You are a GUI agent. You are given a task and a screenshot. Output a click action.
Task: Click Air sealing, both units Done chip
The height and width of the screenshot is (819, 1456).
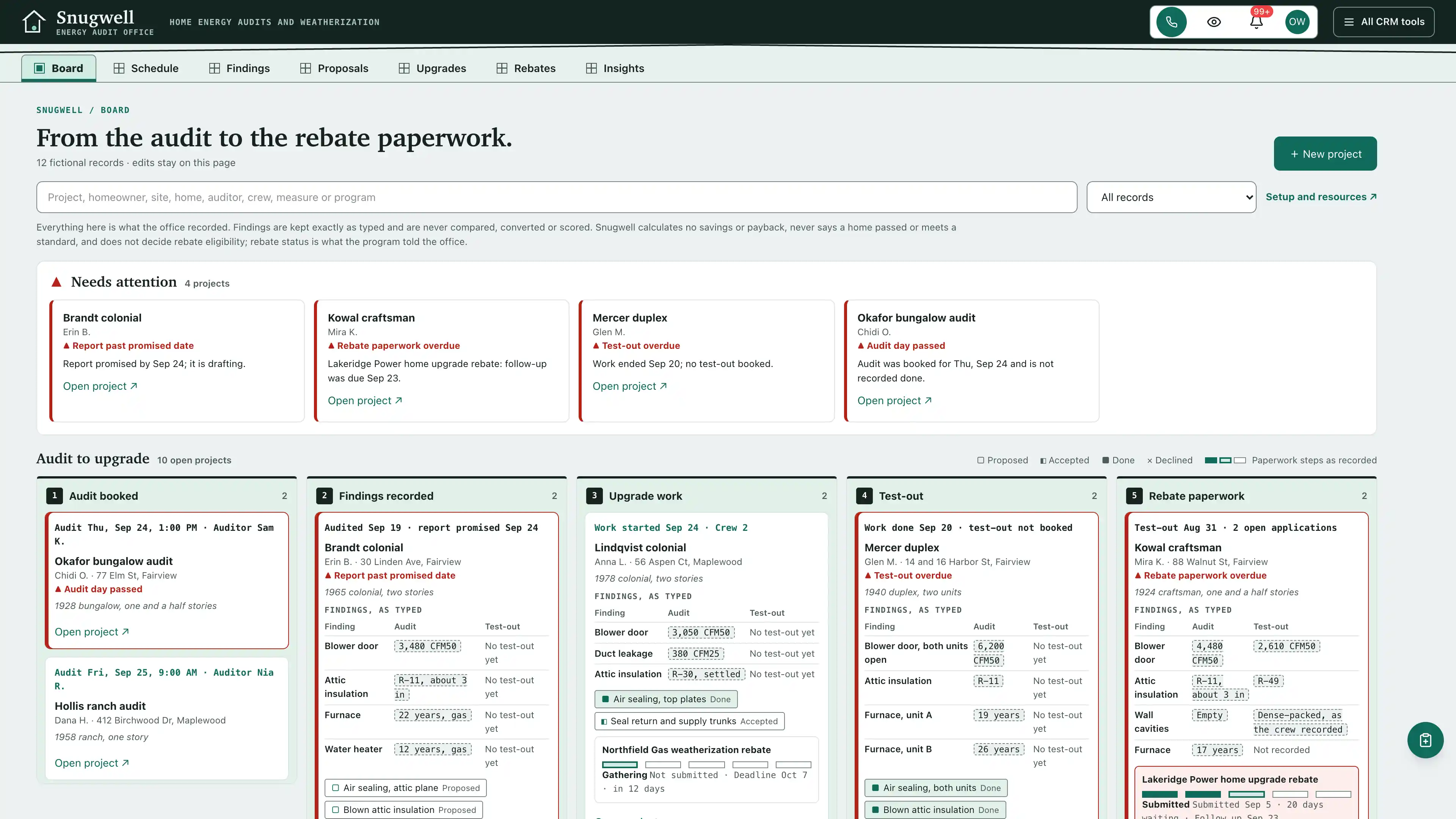pos(936,788)
